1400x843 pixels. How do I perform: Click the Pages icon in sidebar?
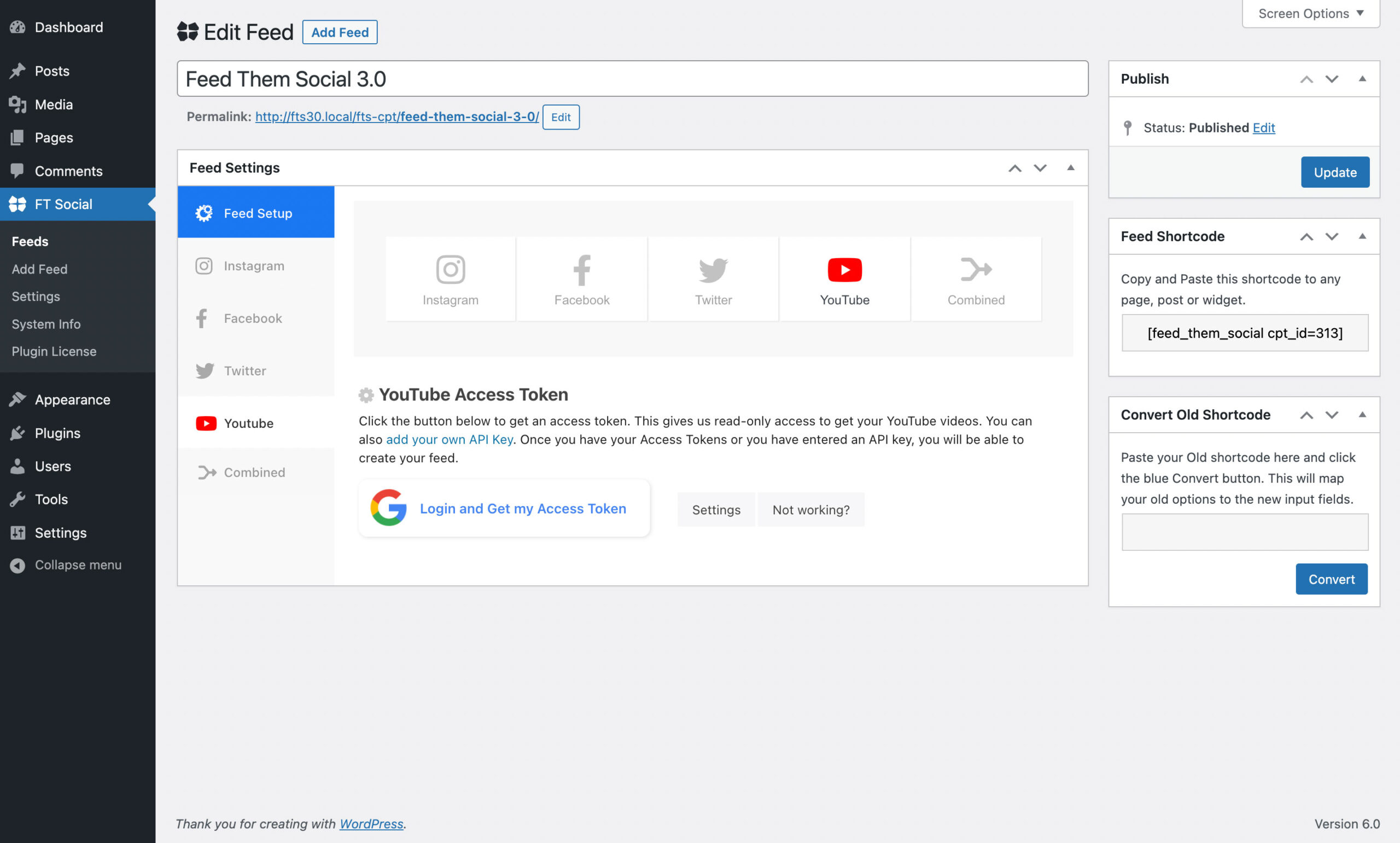point(17,137)
